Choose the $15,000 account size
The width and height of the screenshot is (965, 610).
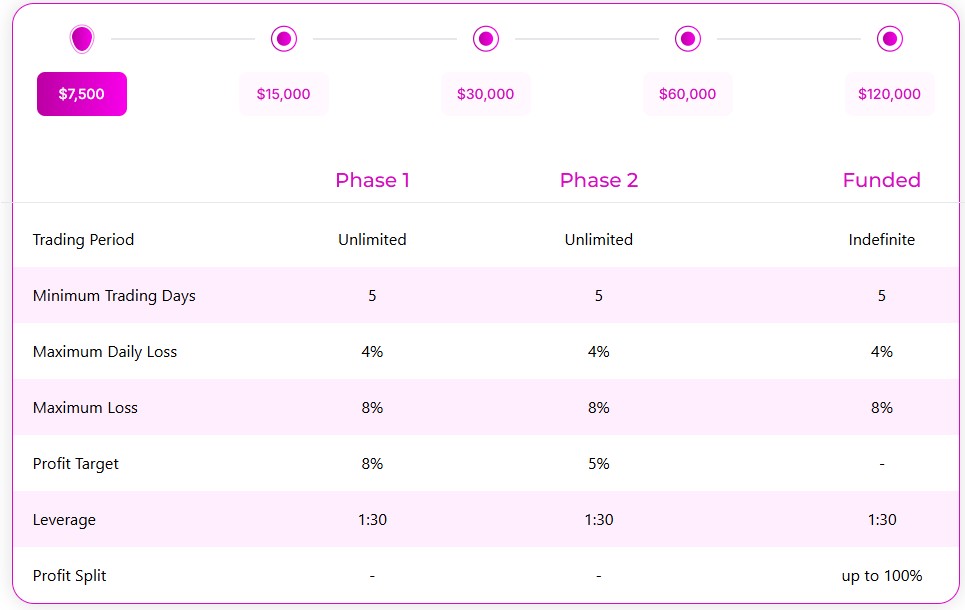click(x=284, y=94)
